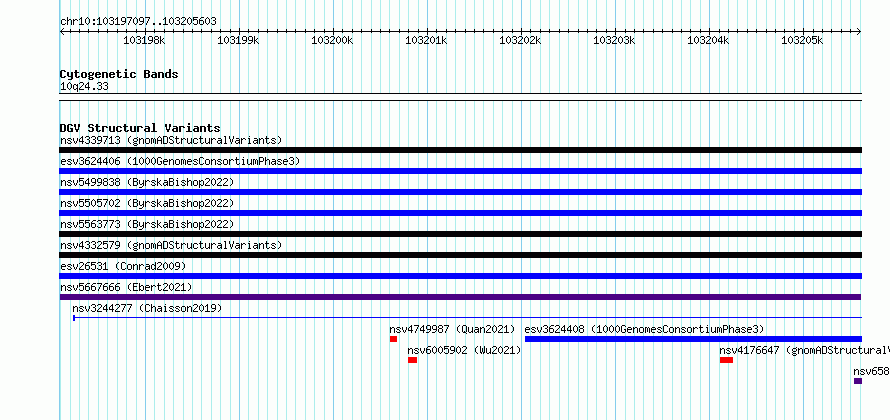Open variant label esv3624406 (1000GenomesConsortiumPhase3)

click(180, 161)
